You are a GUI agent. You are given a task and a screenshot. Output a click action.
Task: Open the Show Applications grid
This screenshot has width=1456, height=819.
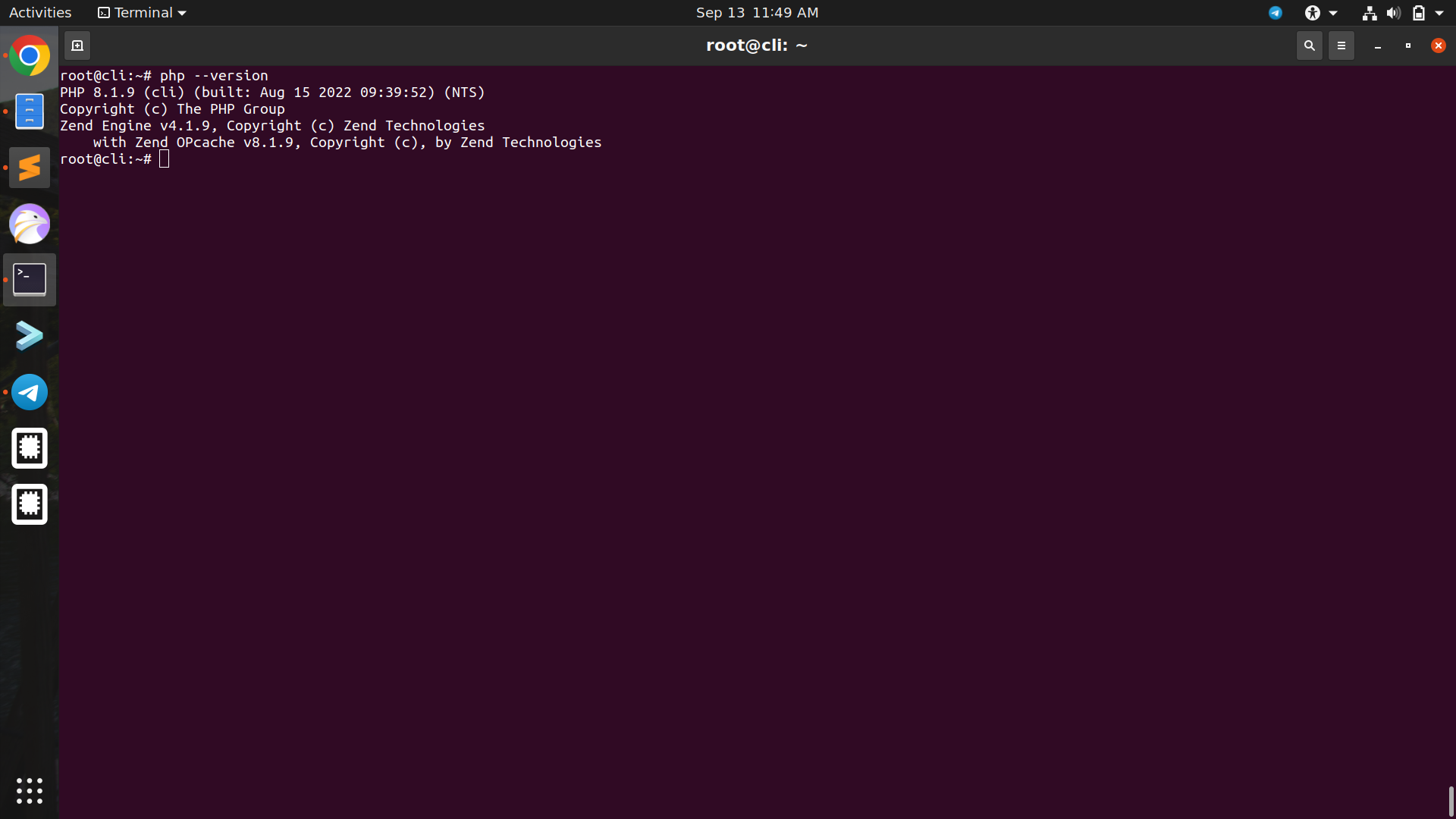pyautogui.click(x=30, y=791)
